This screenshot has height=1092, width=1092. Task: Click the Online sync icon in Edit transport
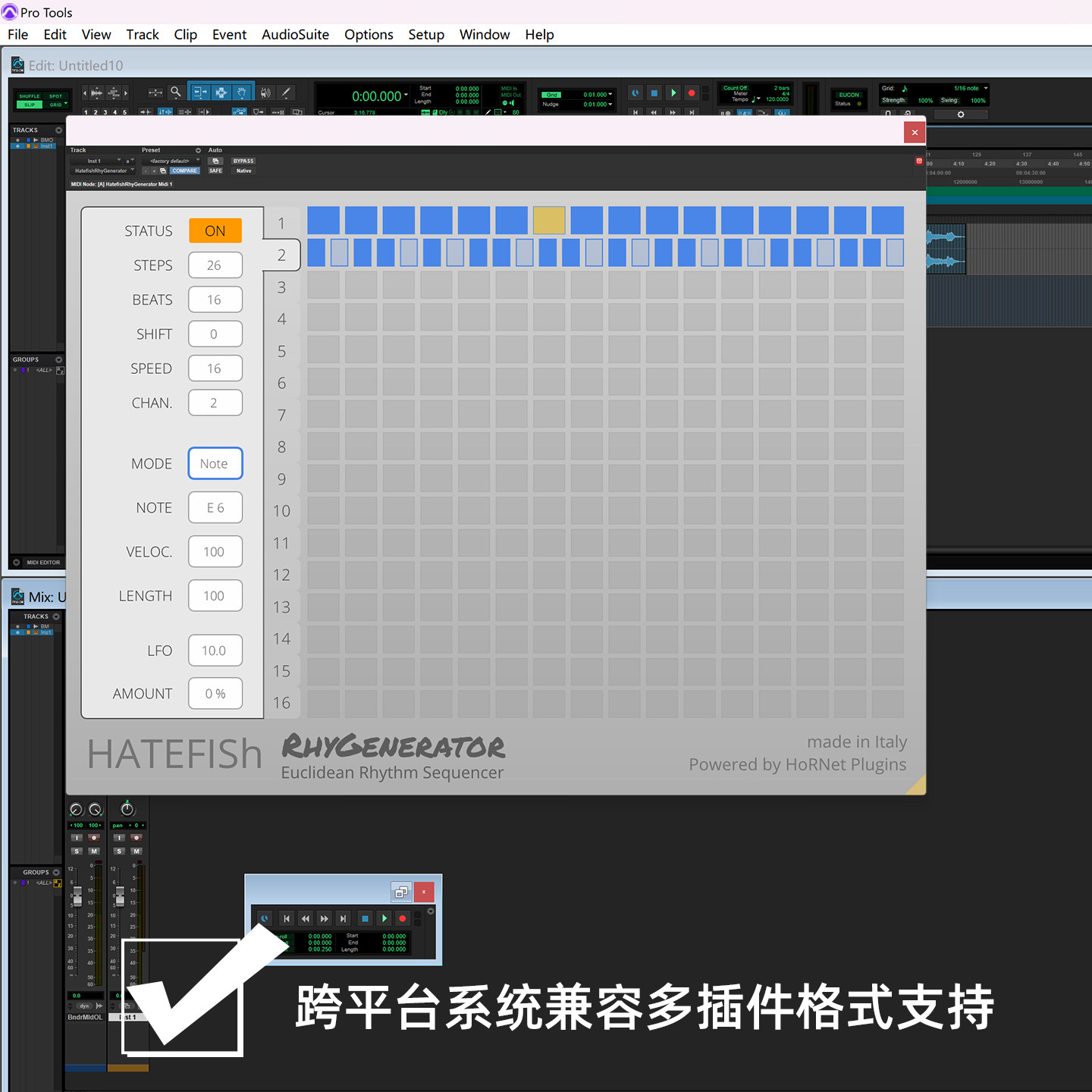[635, 93]
